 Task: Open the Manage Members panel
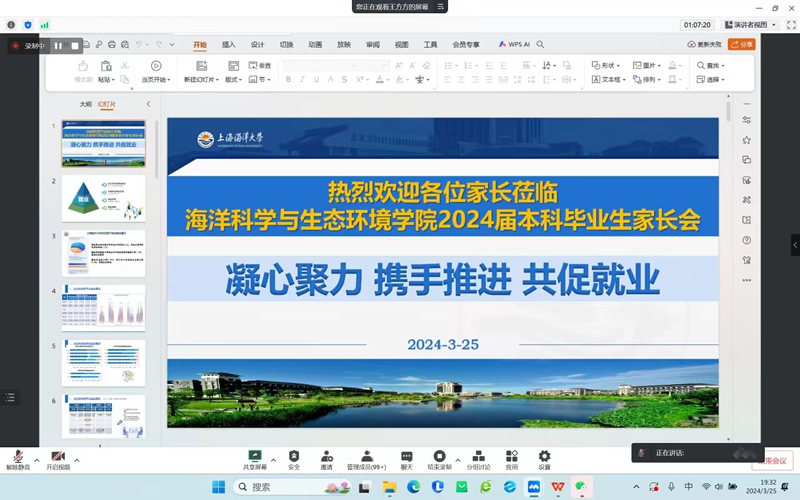point(366,458)
